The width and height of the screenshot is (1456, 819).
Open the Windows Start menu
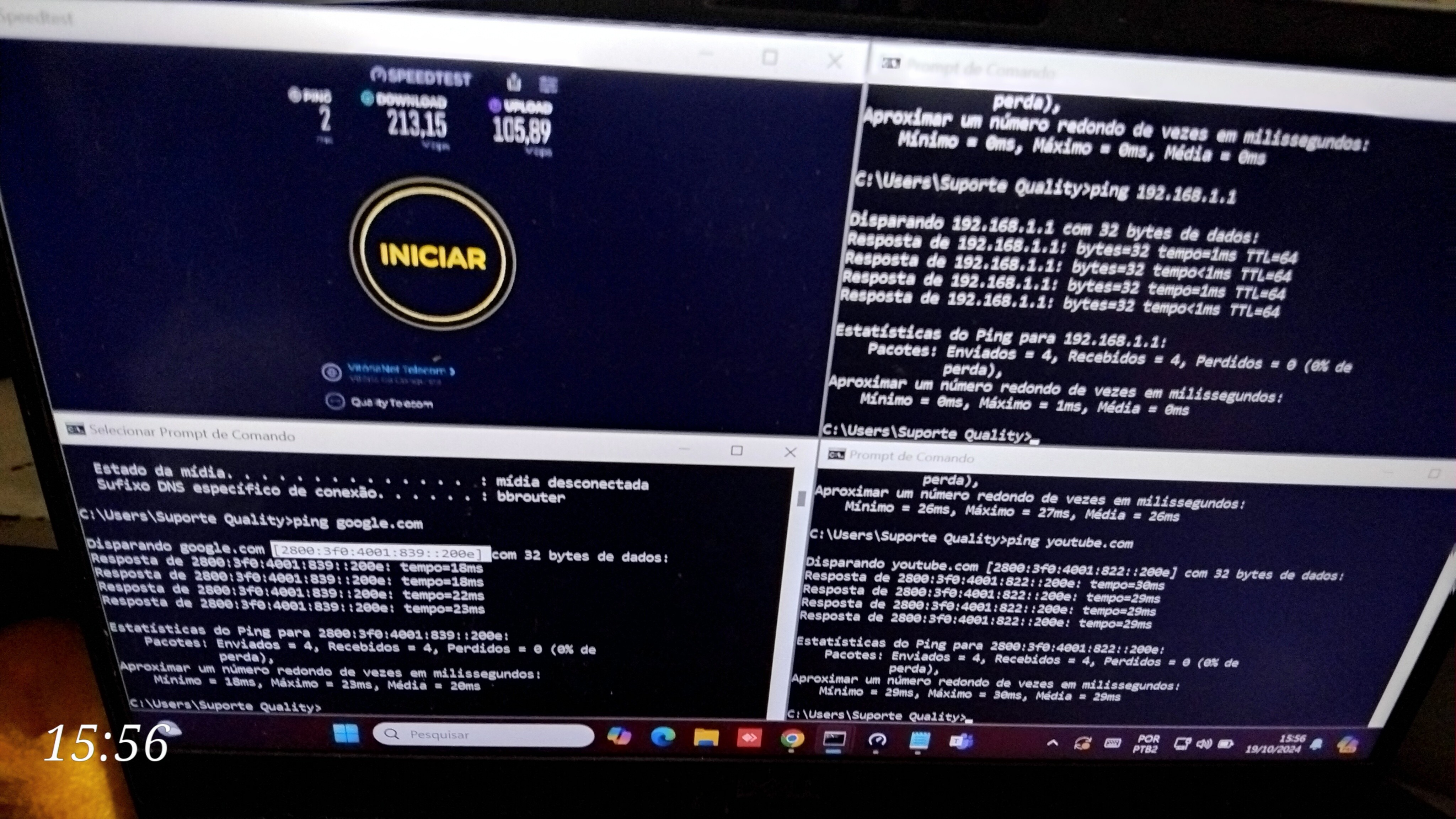coord(346,734)
